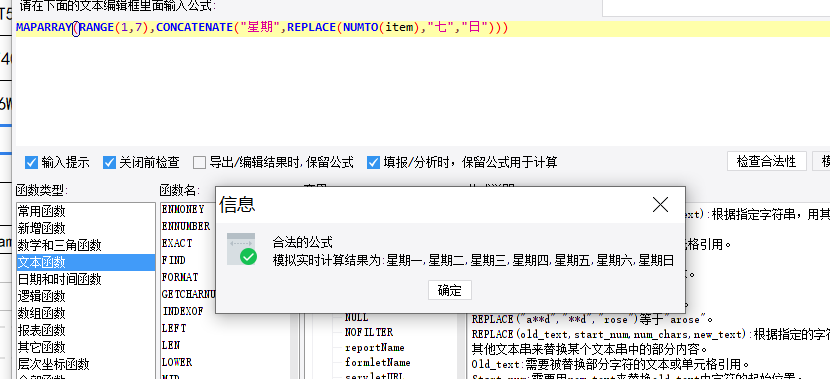Viewport: 830px width, 379px height.
Task: Select 层次坐标函数 category
Action: [x=85, y=364]
